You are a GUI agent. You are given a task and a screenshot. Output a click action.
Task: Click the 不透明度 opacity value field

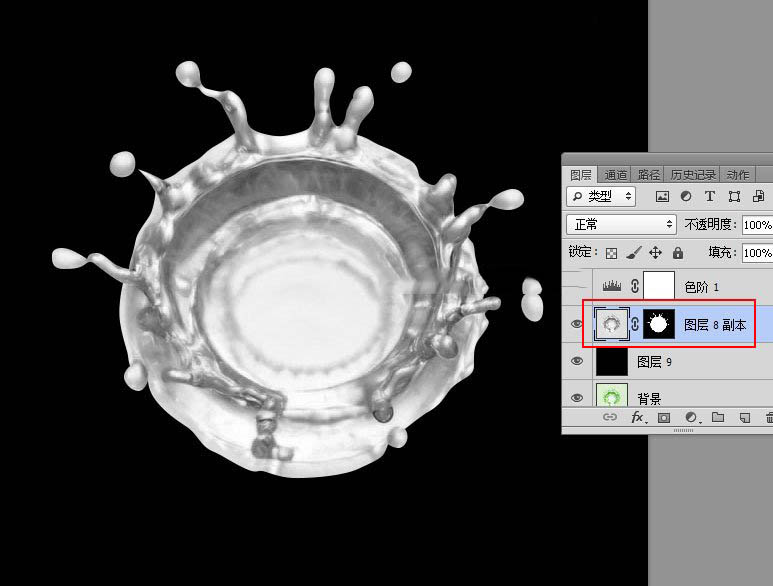pyautogui.click(x=757, y=225)
